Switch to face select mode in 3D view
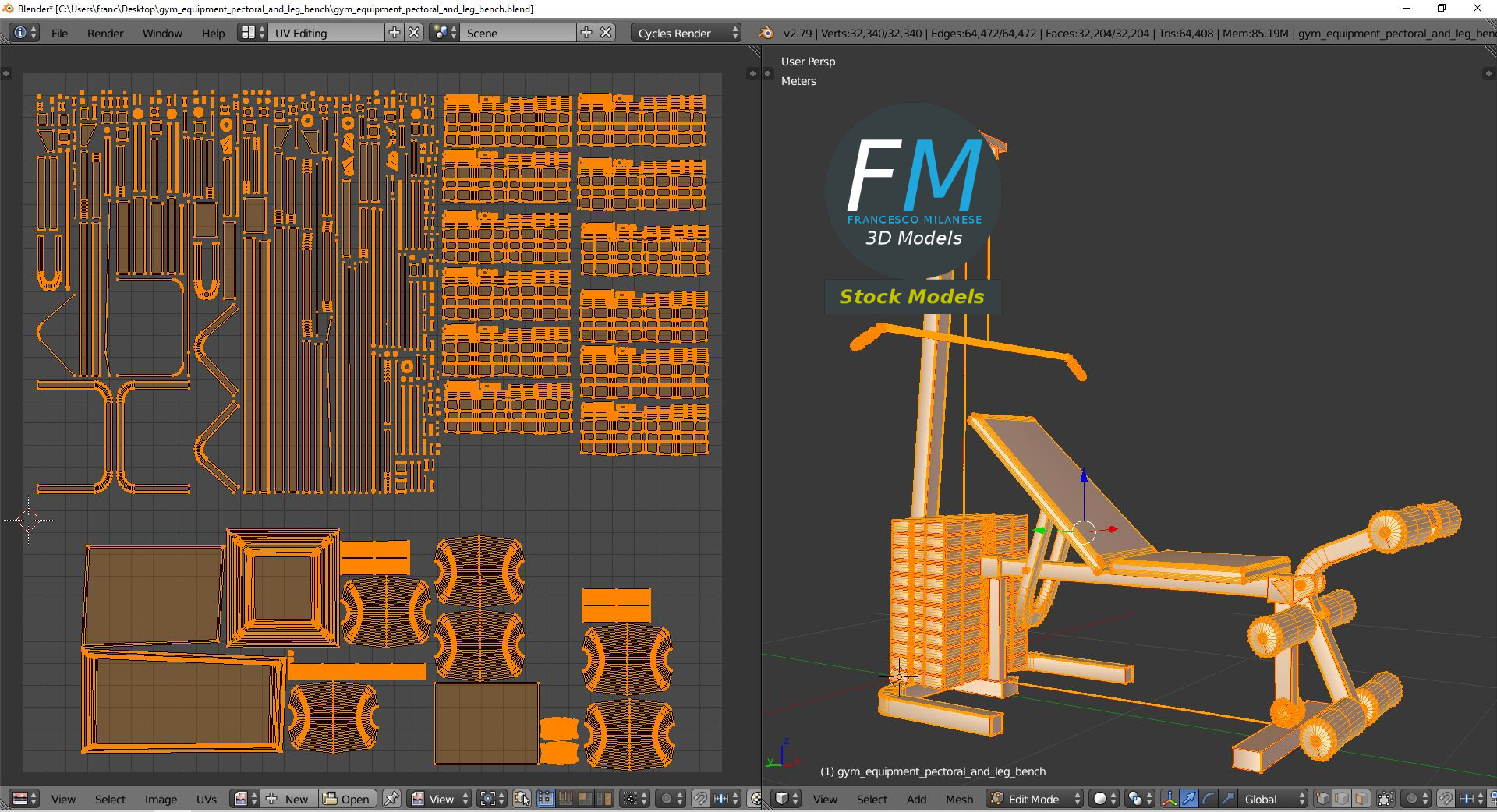Screen dimensions: 1497x812 [x=1361, y=799]
